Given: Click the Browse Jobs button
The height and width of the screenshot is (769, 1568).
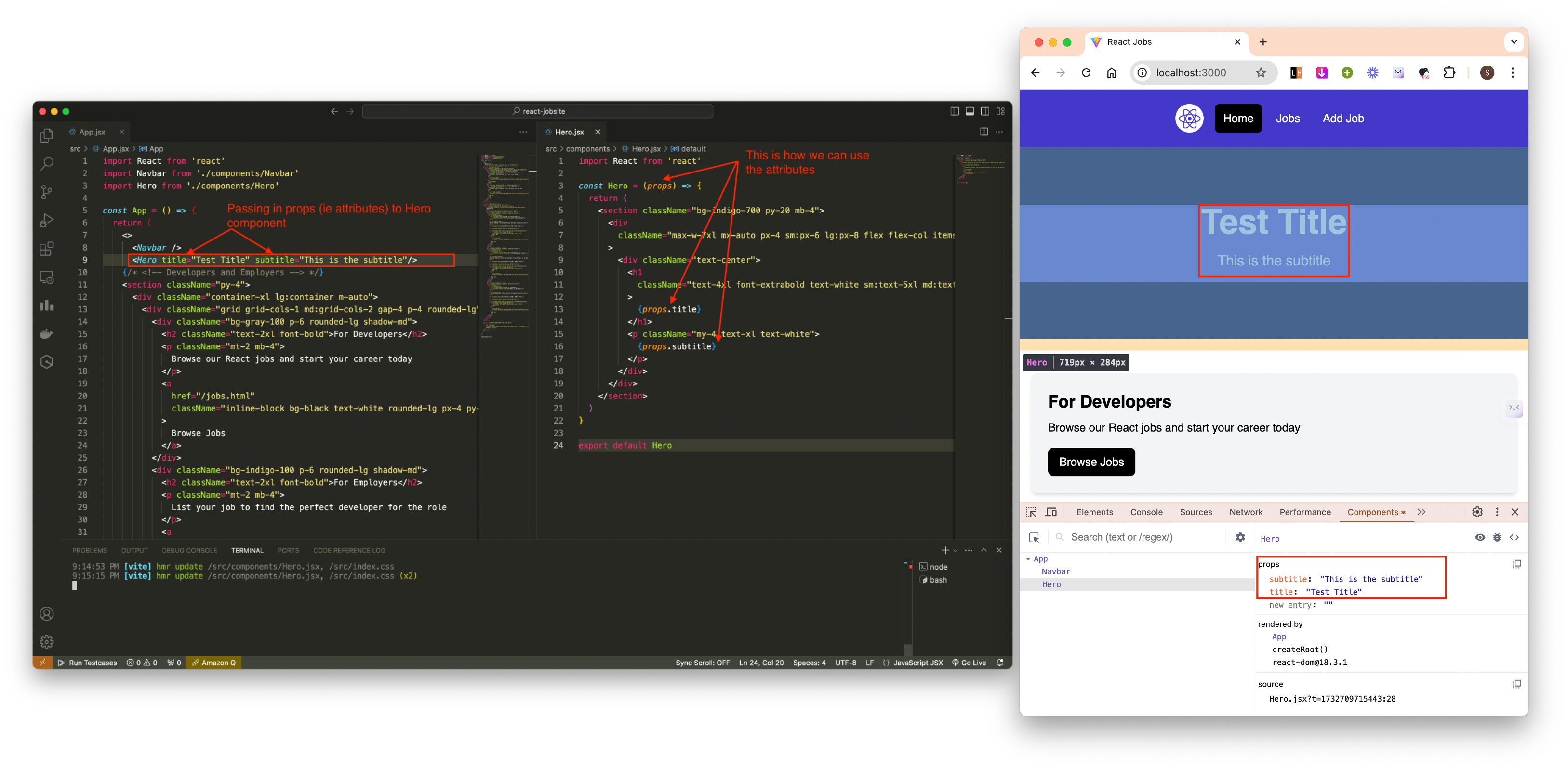Looking at the screenshot, I should click(x=1091, y=462).
